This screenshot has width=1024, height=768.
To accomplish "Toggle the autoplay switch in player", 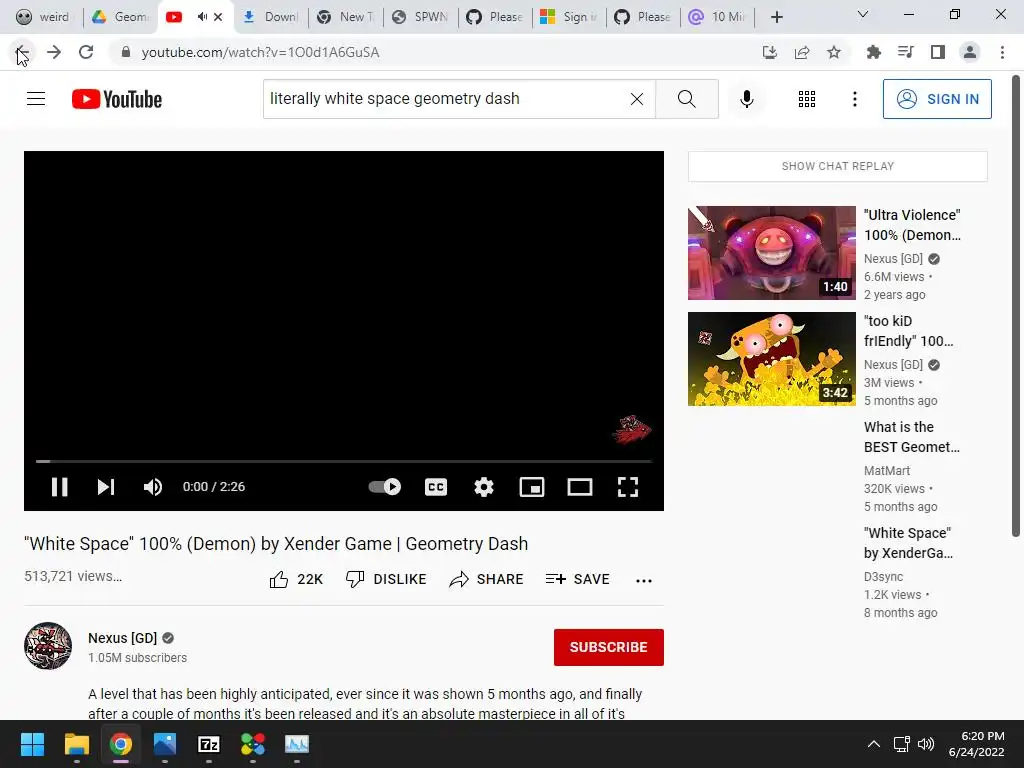I will pos(385,487).
